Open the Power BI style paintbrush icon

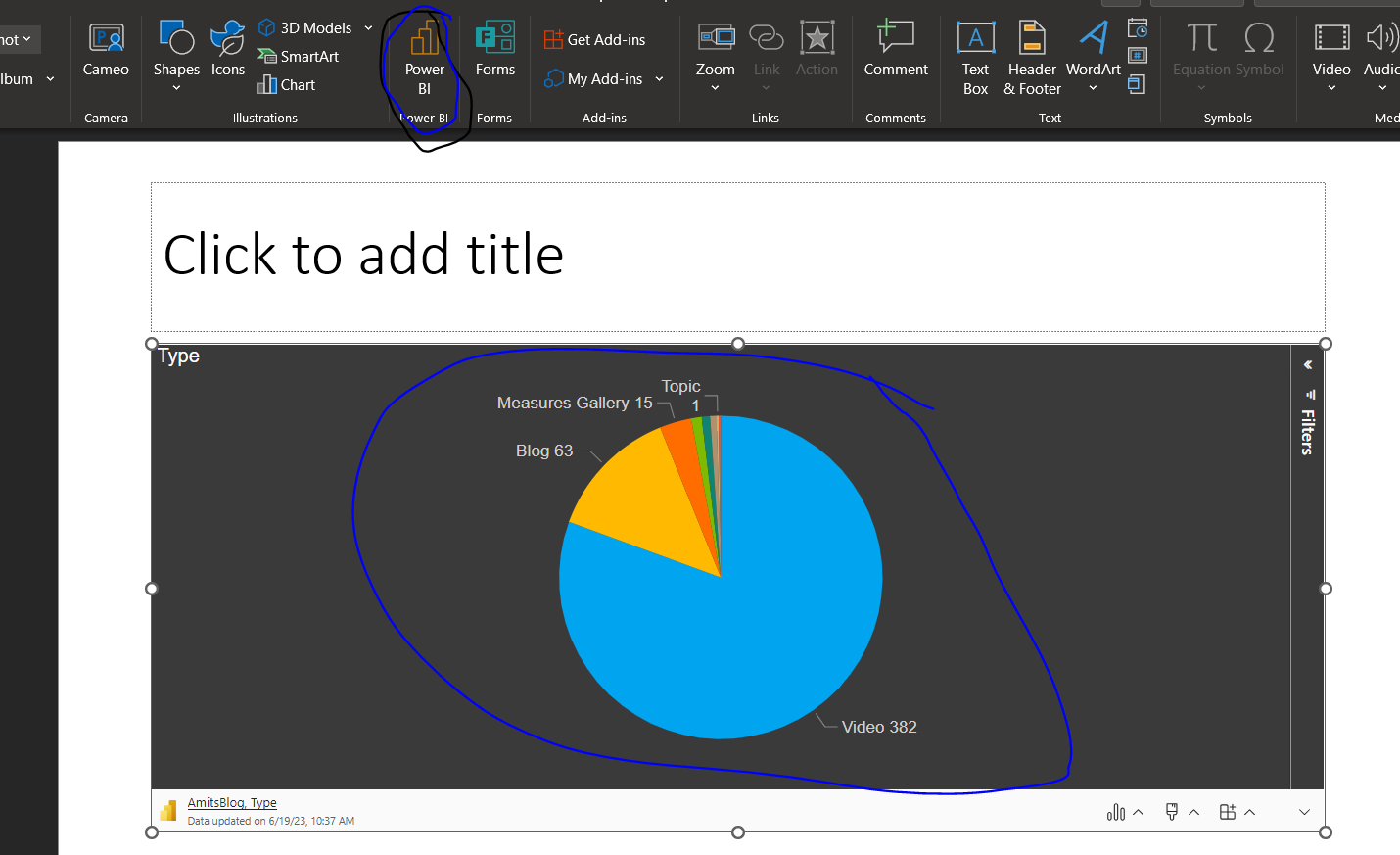pos(1172,812)
